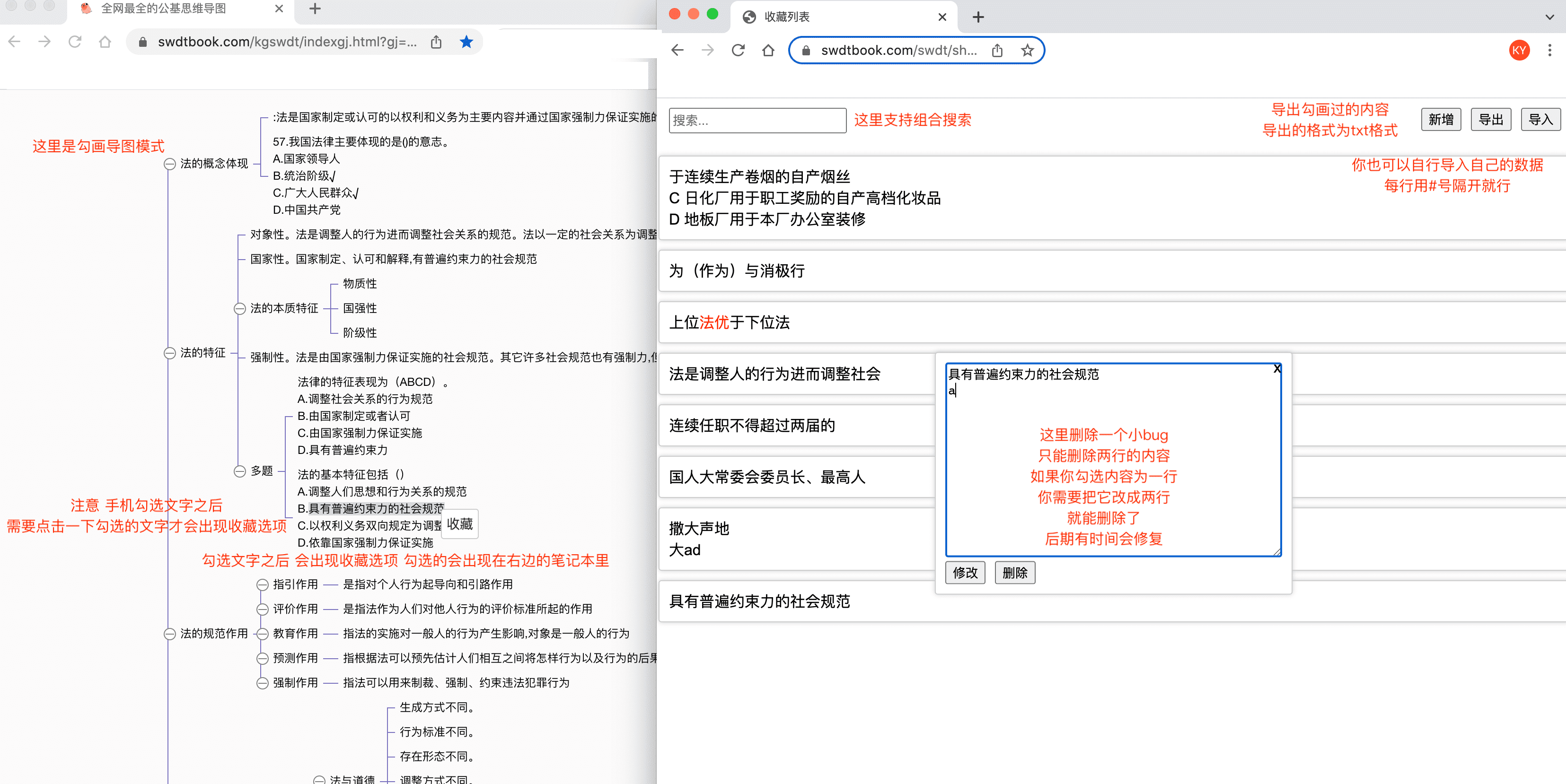This screenshot has height=784, width=1566.
Task: Click the 收藏 popup button
Action: pos(459,524)
